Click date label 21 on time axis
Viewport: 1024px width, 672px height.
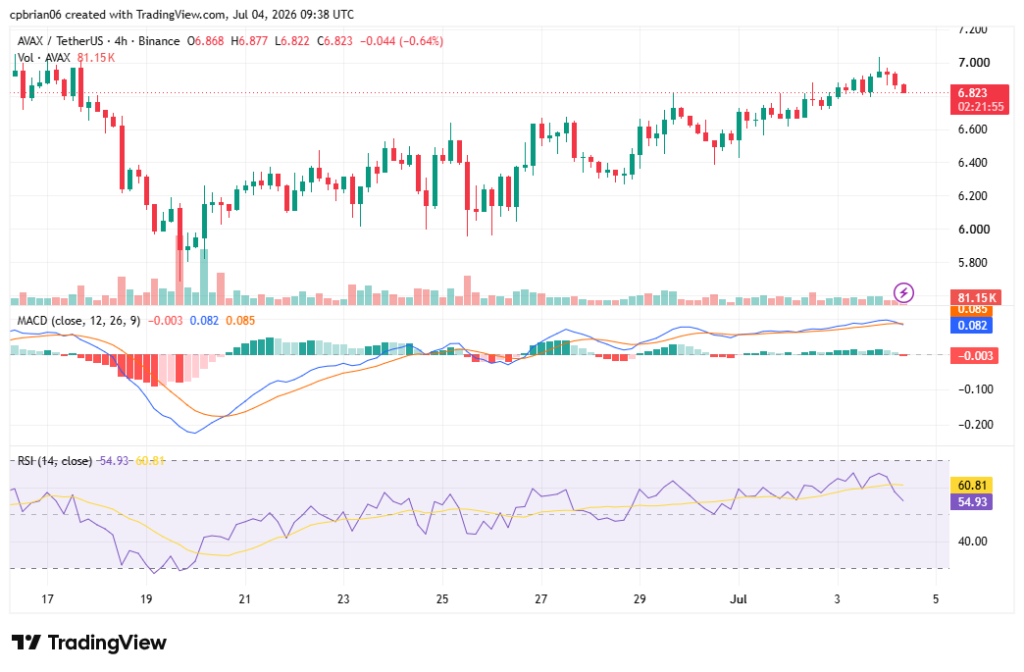pos(244,599)
